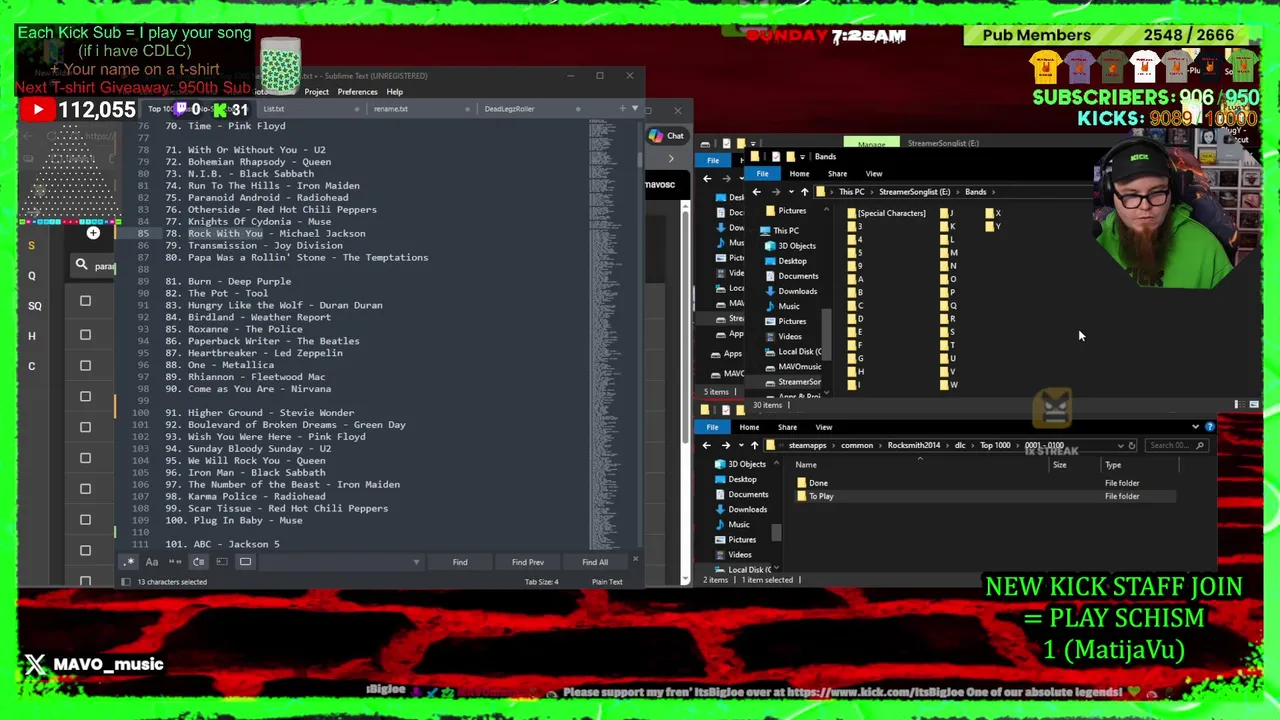This screenshot has width=1280, height=720.
Task: Click the Rocksmith2014 breadcrumb segment
Action: (x=914, y=445)
